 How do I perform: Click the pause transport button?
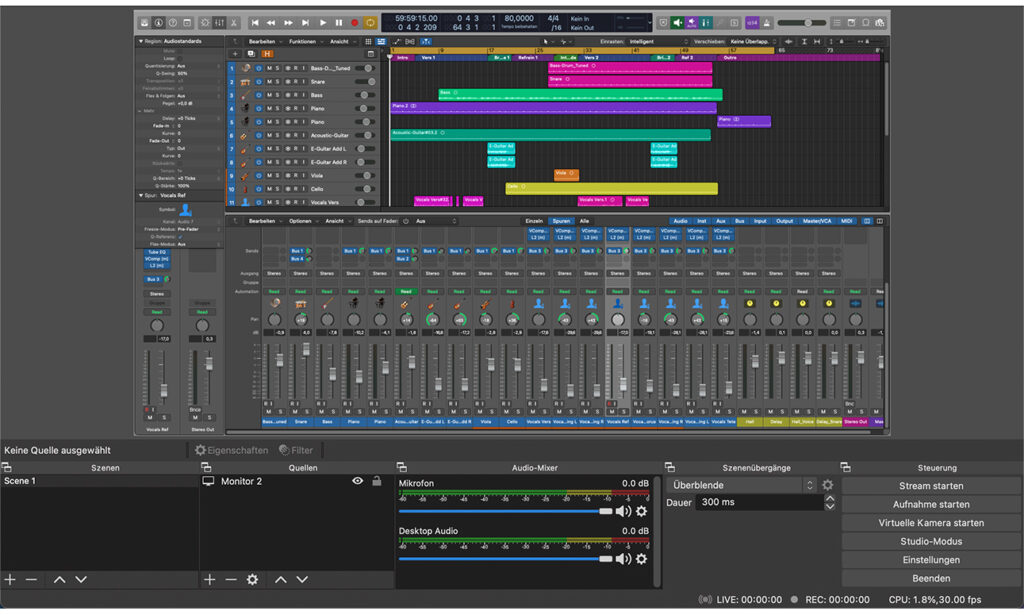point(339,23)
